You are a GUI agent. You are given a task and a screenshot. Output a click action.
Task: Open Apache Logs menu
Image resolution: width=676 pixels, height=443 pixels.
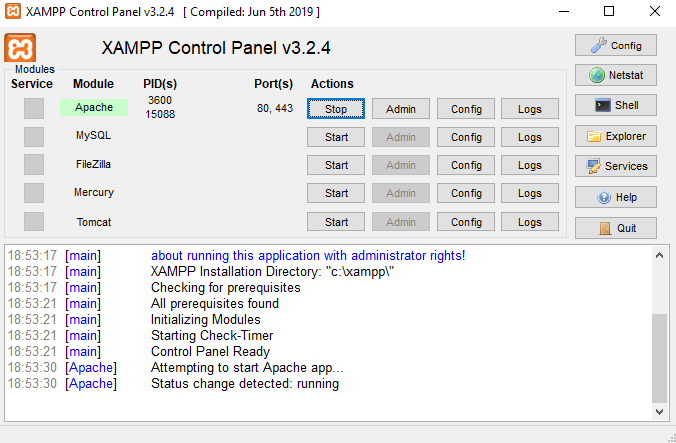tap(530, 109)
